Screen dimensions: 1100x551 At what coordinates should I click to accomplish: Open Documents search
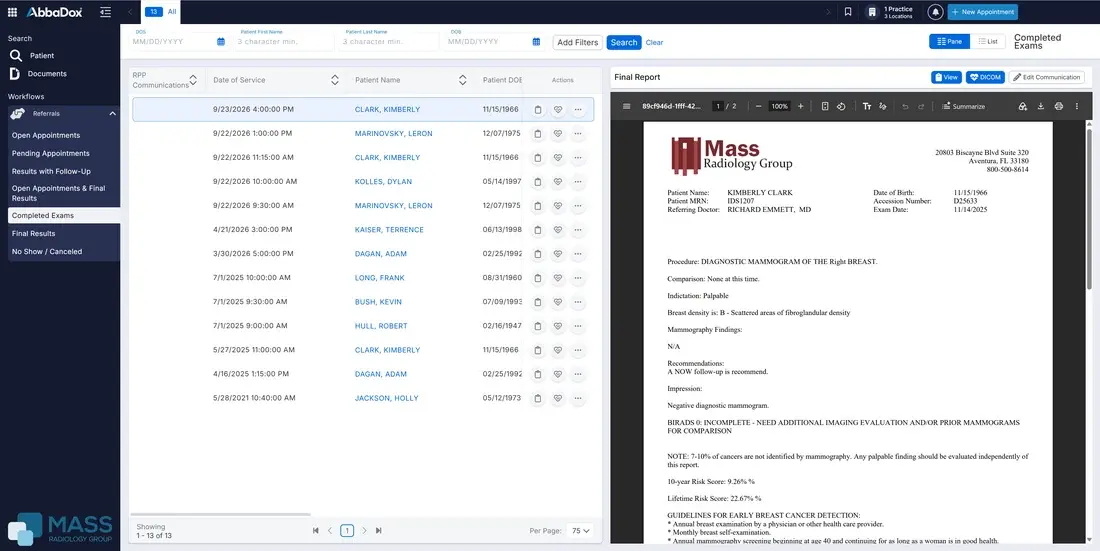coord(38,74)
